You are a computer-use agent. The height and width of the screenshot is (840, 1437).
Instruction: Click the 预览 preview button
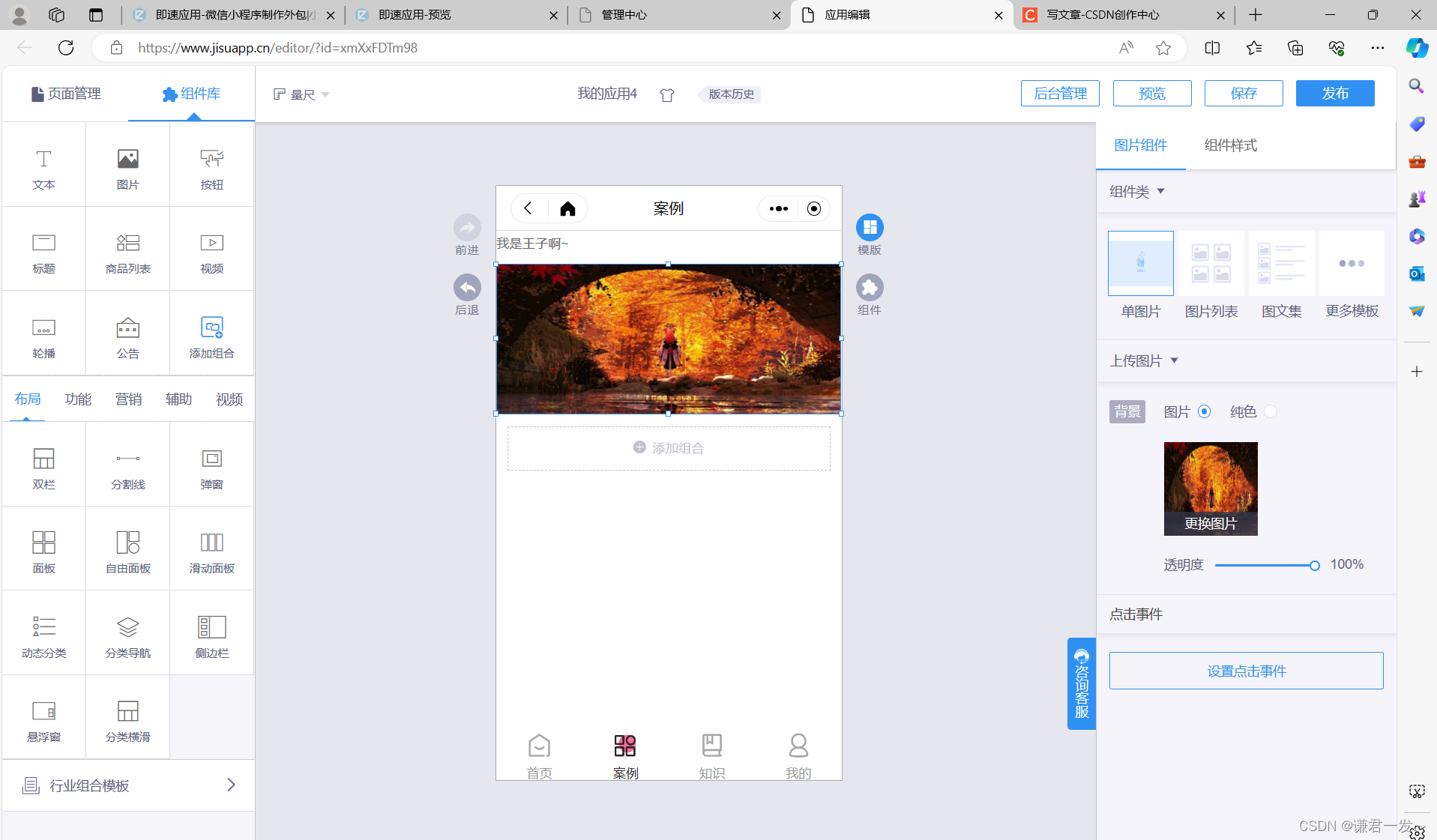[x=1152, y=93]
